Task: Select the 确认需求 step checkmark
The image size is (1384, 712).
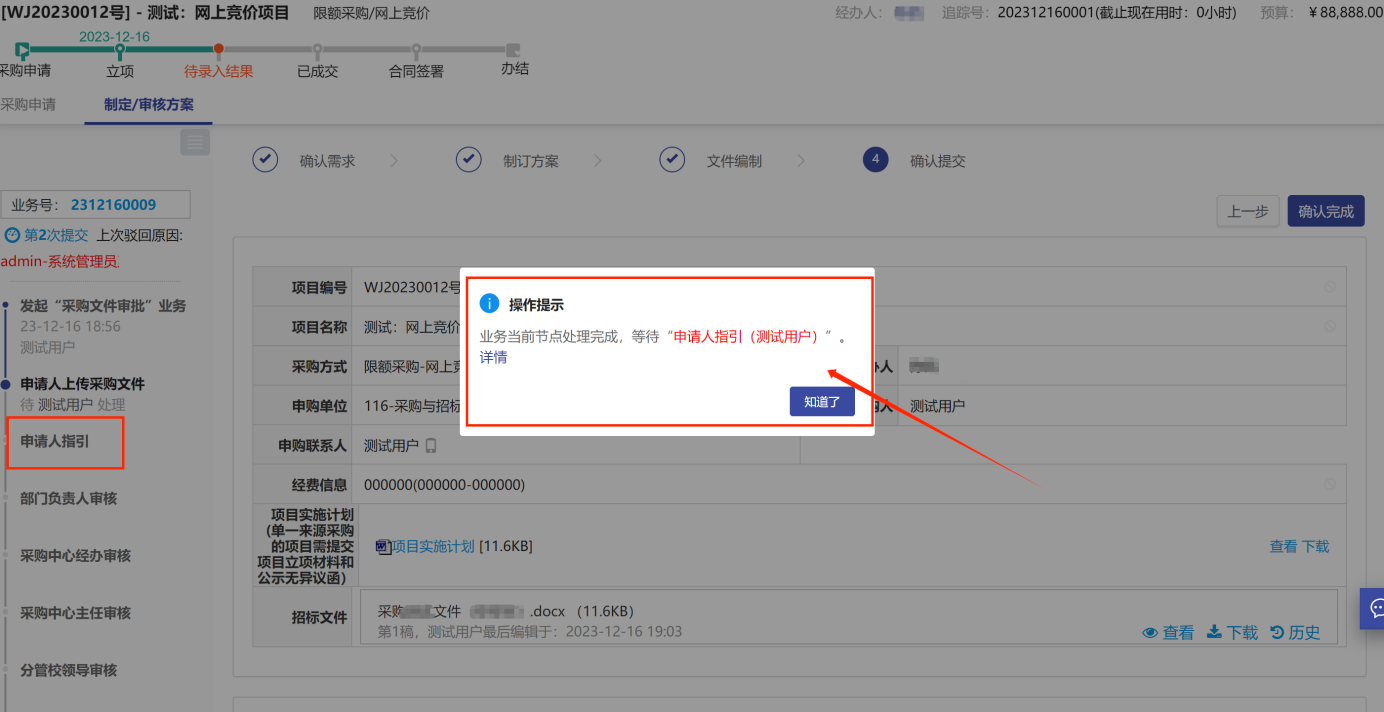Action: pos(265,160)
